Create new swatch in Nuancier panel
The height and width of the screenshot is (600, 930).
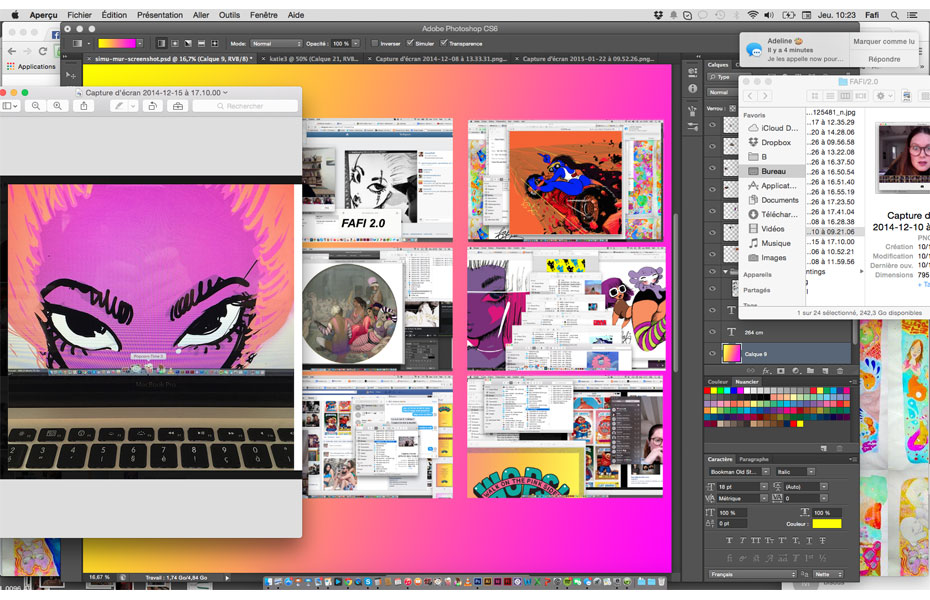click(824, 448)
